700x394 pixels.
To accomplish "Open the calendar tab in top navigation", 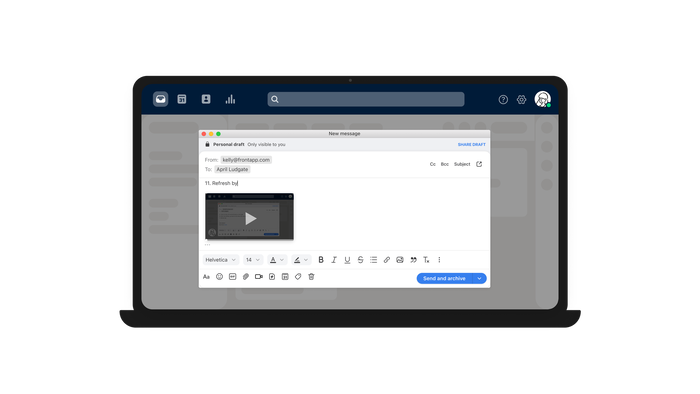I will point(182,99).
